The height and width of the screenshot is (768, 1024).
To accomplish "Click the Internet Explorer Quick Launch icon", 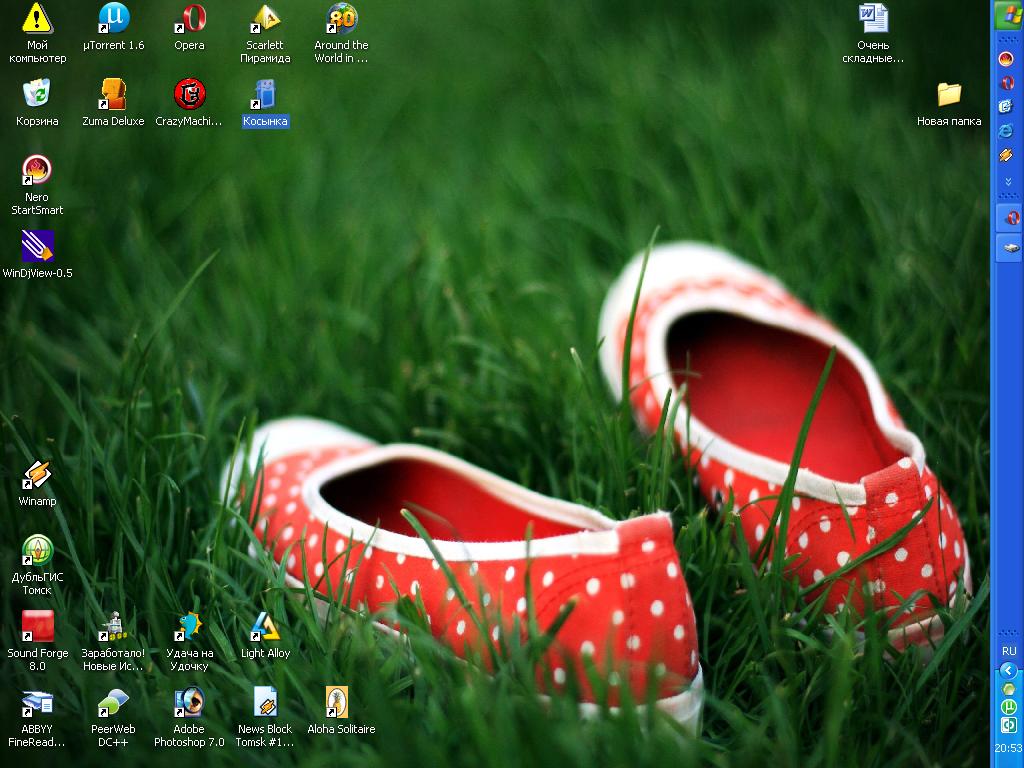I will (x=1006, y=131).
